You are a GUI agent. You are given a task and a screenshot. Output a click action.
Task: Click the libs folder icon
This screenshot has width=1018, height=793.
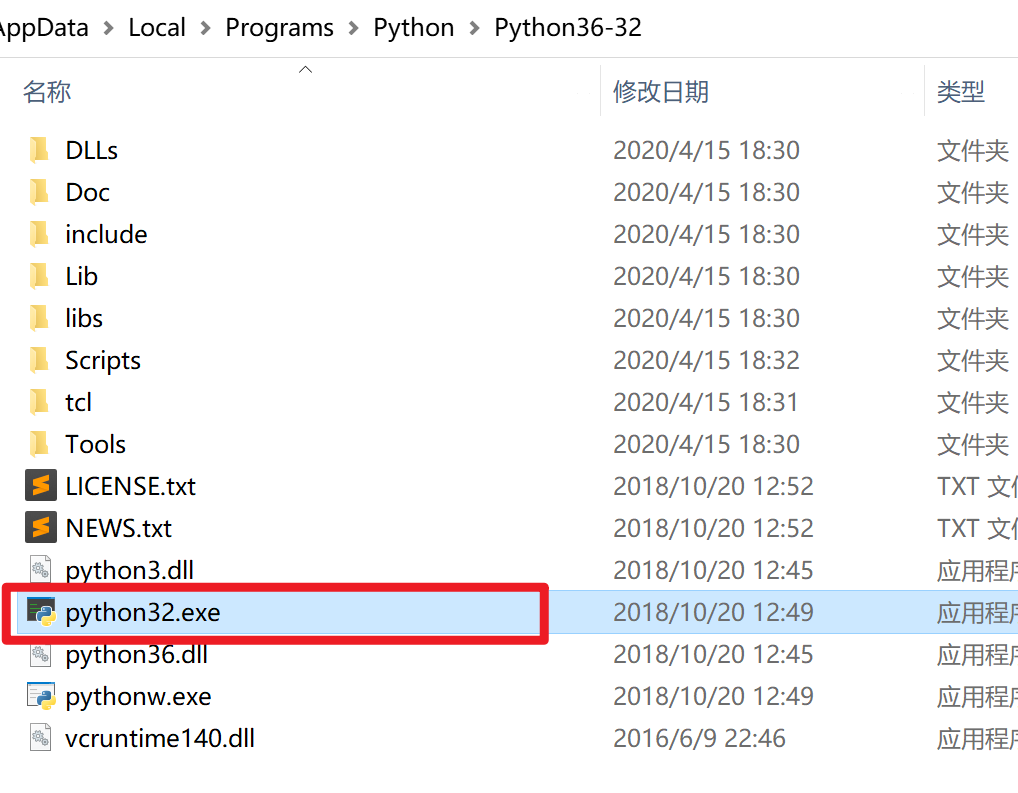click(x=40, y=318)
